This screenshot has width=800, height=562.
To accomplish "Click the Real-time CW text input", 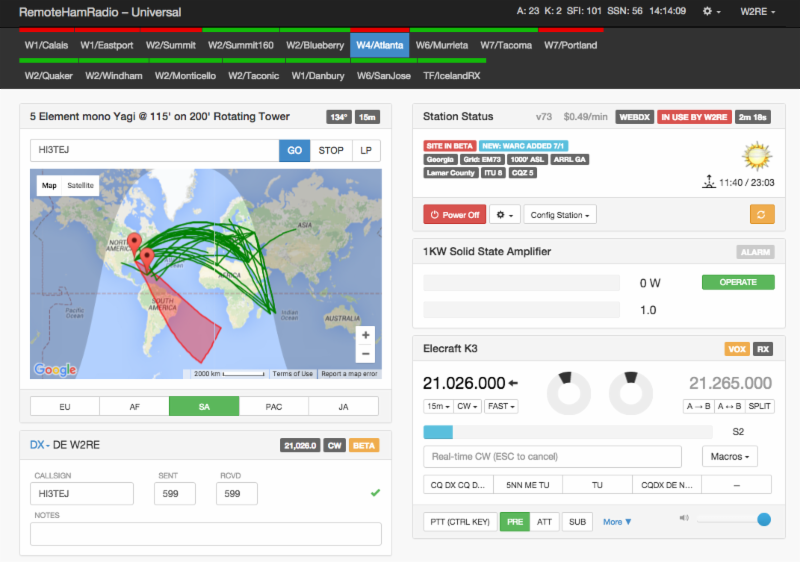I will click(x=552, y=456).
